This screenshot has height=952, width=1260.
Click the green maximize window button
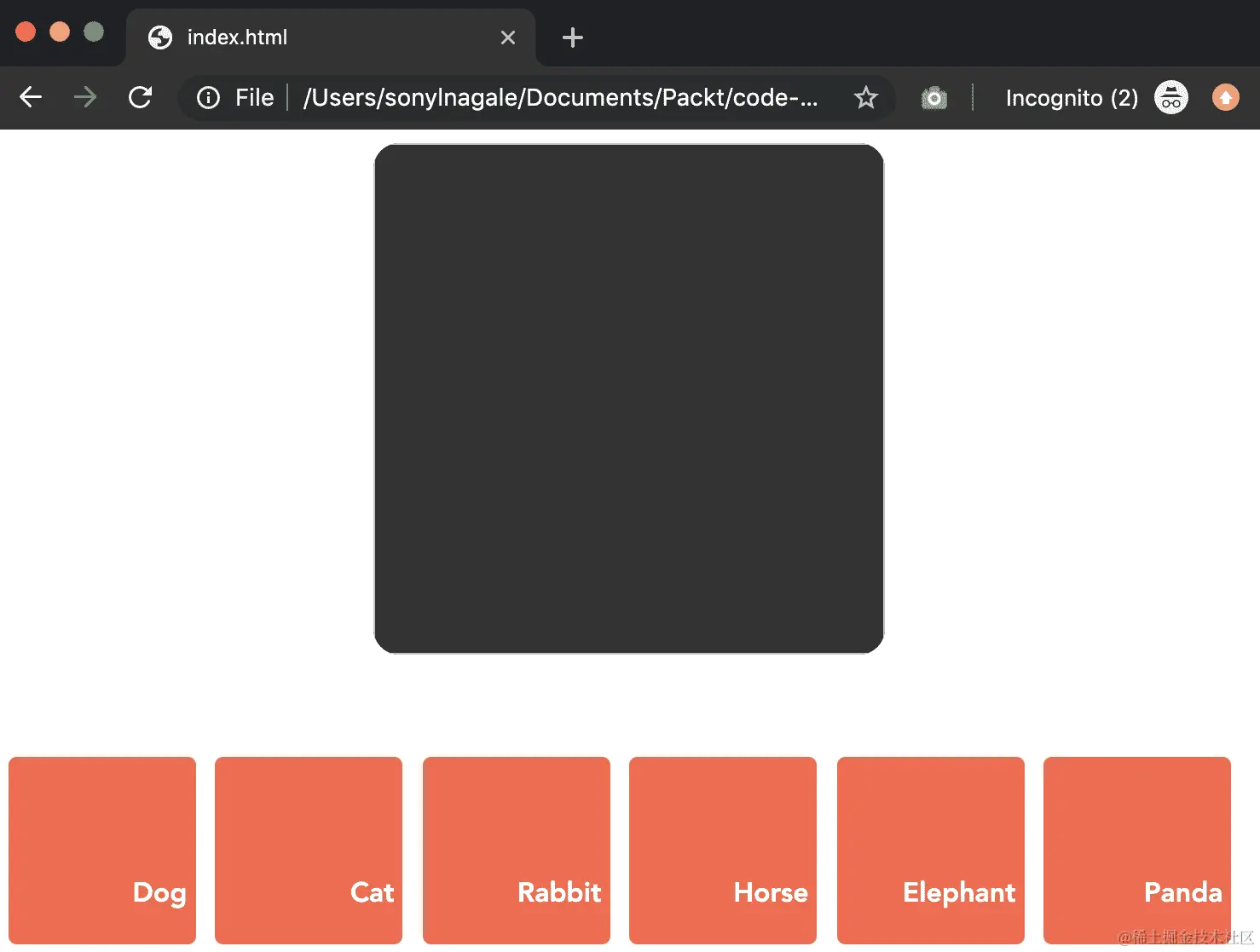(94, 32)
